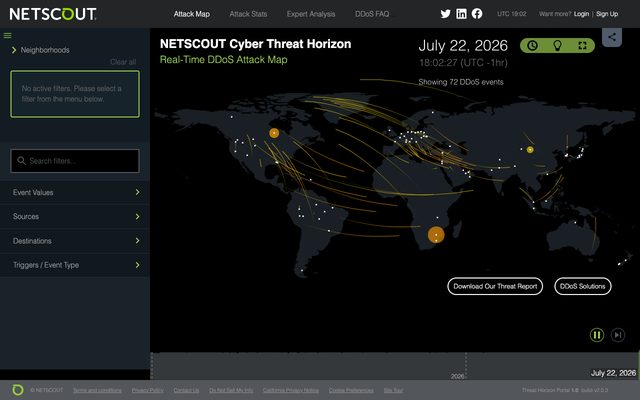Image resolution: width=640 pixels, height=400 pixels.
Task: Select the large South Africa attack bubble
Action: (436, 235)
